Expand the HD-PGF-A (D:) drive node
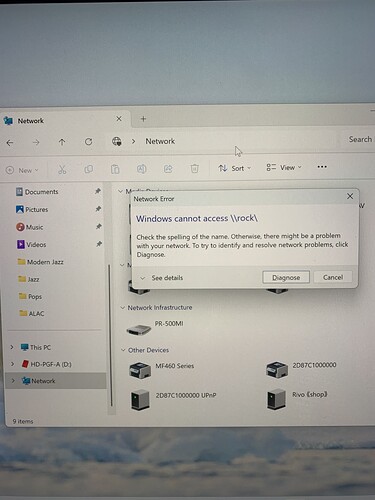The height and width of the screenshot is (500, 375). (12, 364)
